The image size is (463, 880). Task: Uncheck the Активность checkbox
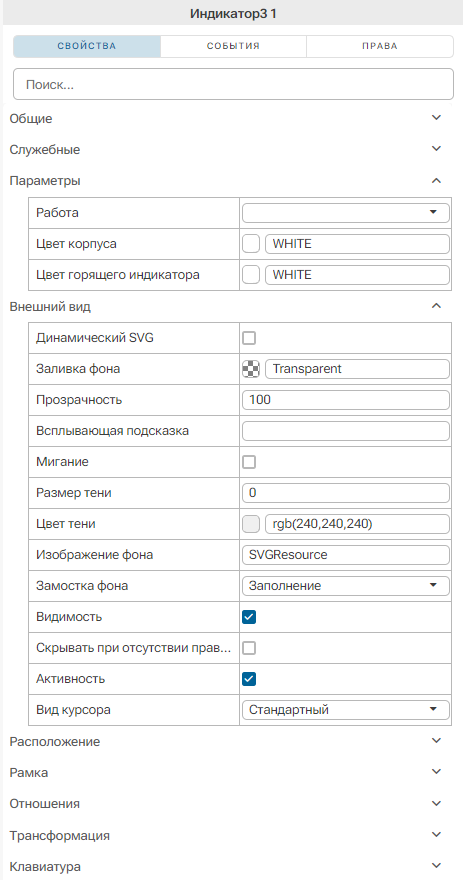249,679
